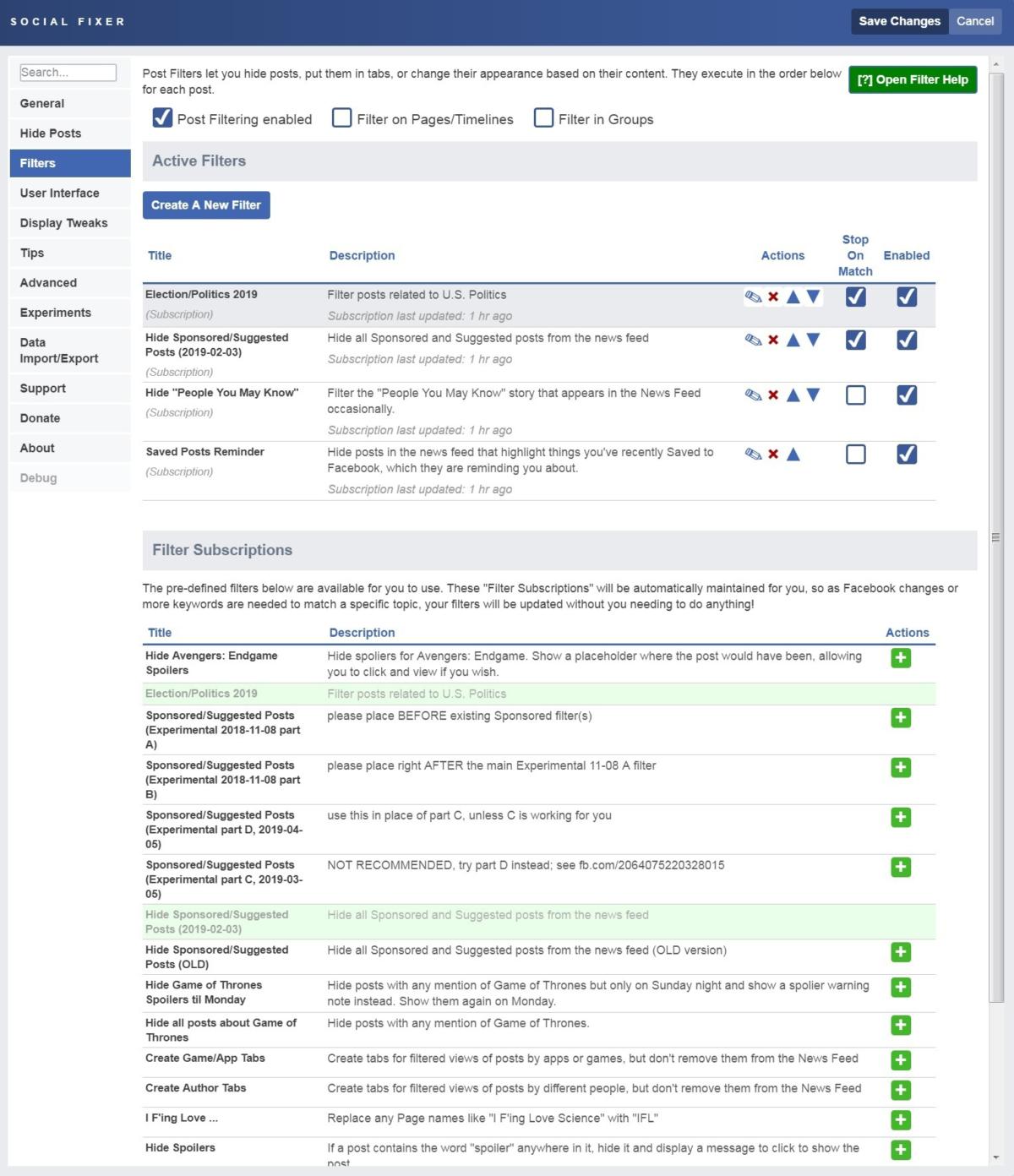The height and width of the screenshot is (1176, 1014).
Task: Add Hide all posts about Game of Thrones
Action: [x=901, y=1025]
